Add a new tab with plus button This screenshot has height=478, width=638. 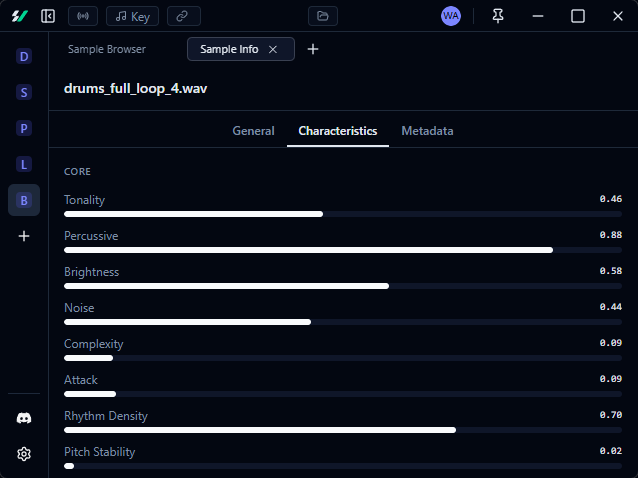313,49
